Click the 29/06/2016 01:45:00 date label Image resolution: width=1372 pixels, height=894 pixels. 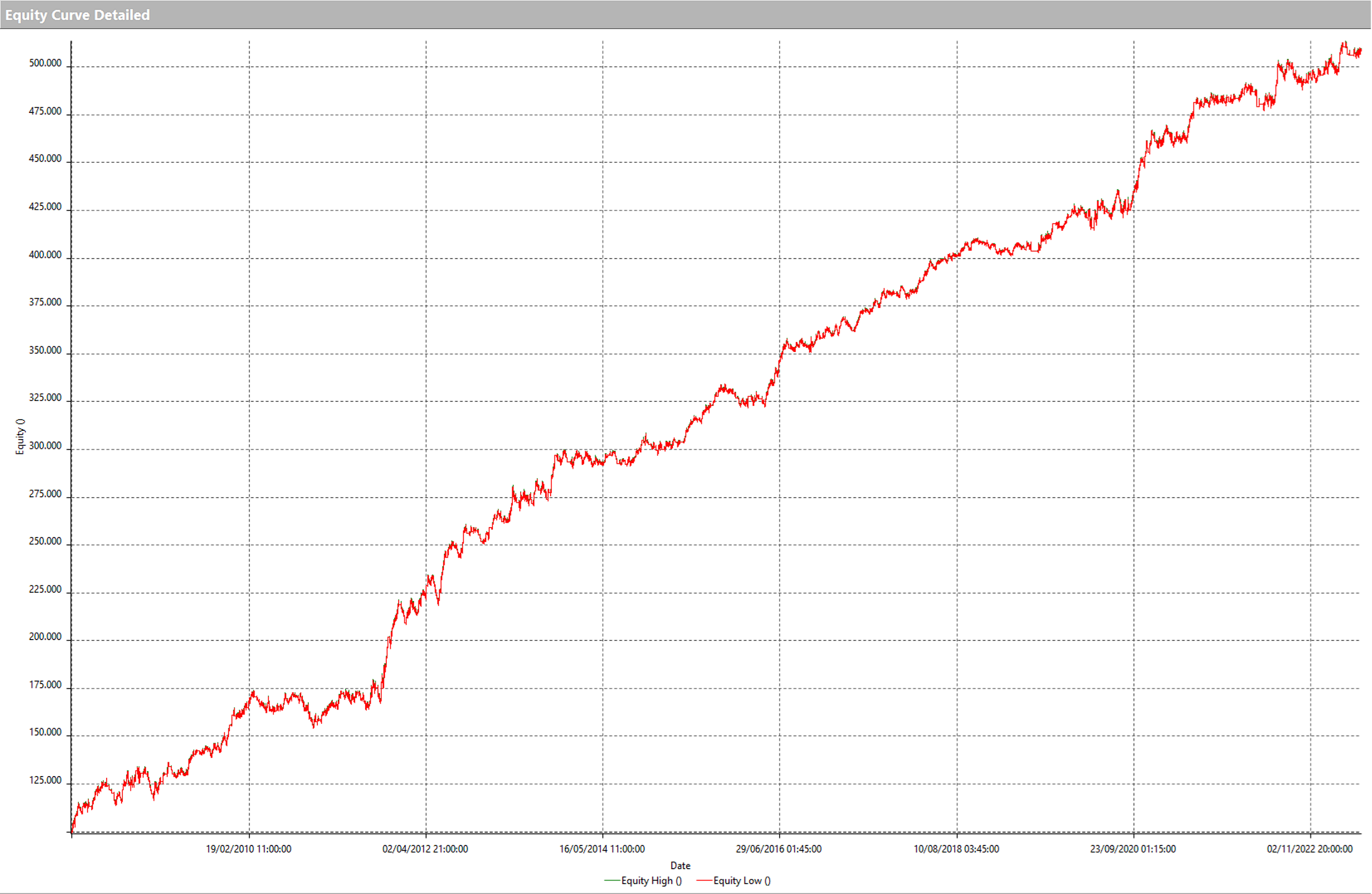point(779,849)
